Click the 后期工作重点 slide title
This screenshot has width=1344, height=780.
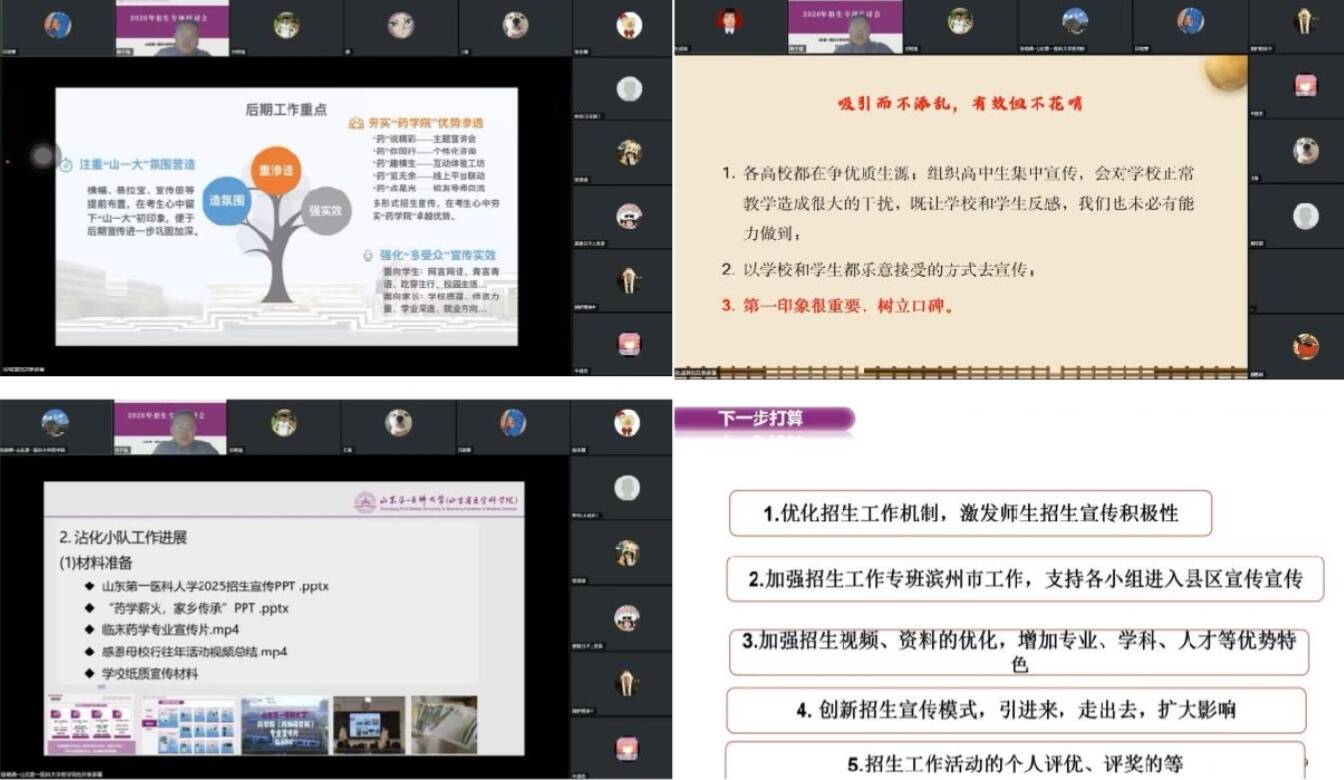286,110
